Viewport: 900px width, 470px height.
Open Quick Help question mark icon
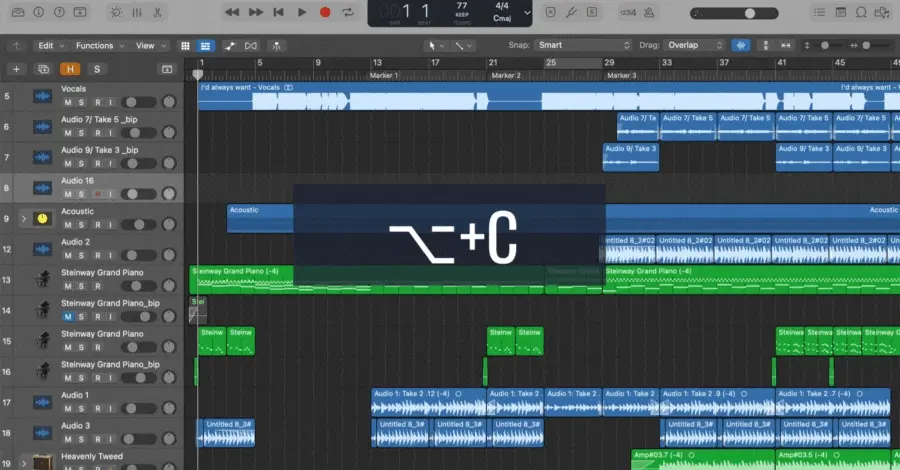click(59, 12)
